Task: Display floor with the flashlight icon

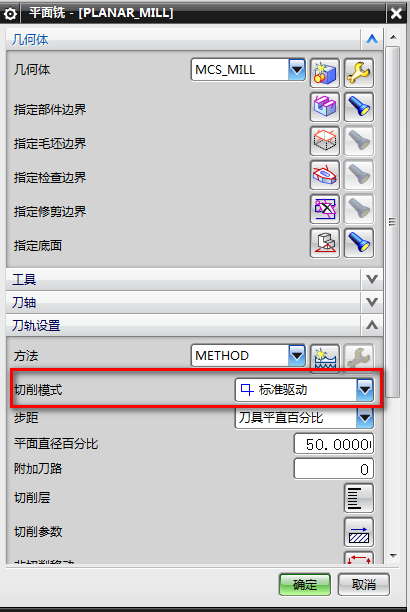Action: [359, 244]
